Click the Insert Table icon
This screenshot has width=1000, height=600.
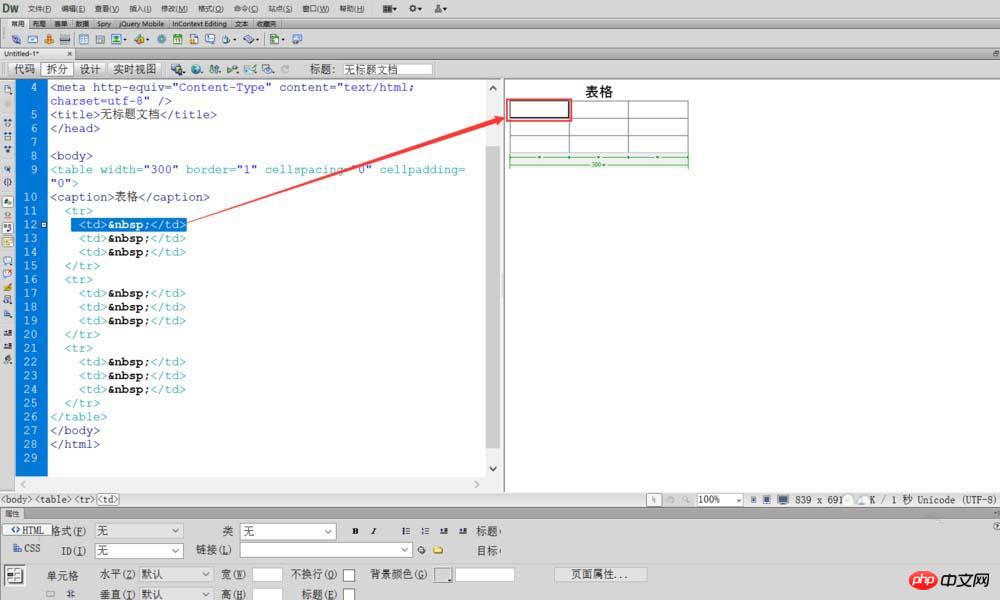tap(84, 40)
